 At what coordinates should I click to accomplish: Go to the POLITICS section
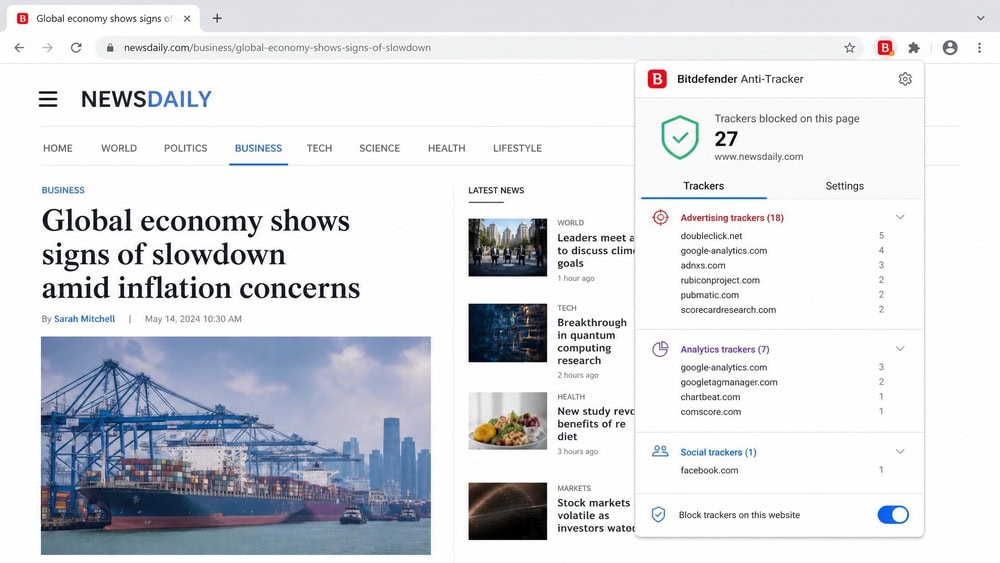[186, 148]
